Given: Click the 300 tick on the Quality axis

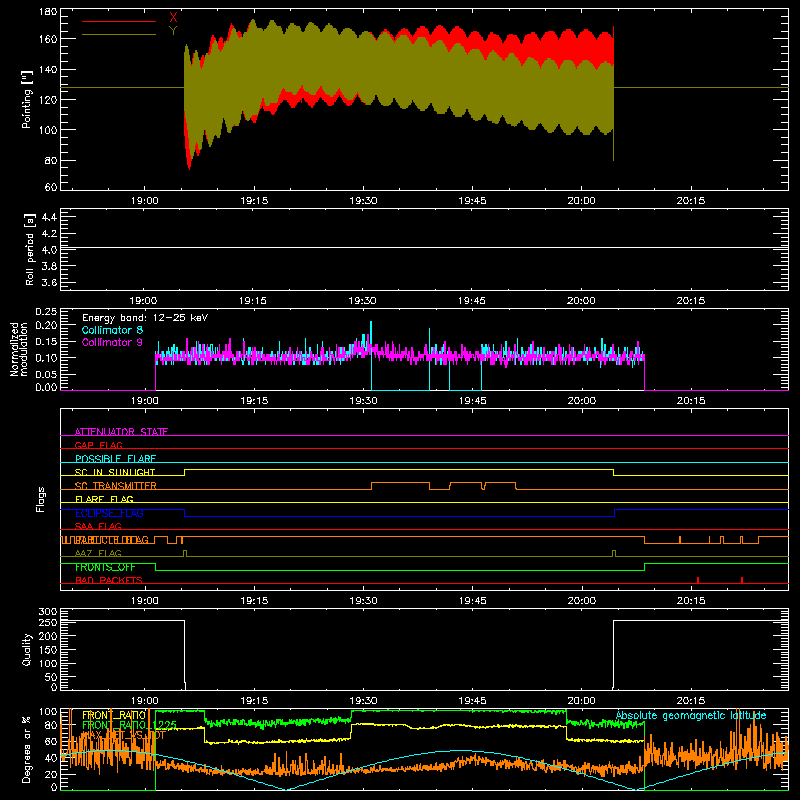Looking at the screenshot, I should [48, 612].
